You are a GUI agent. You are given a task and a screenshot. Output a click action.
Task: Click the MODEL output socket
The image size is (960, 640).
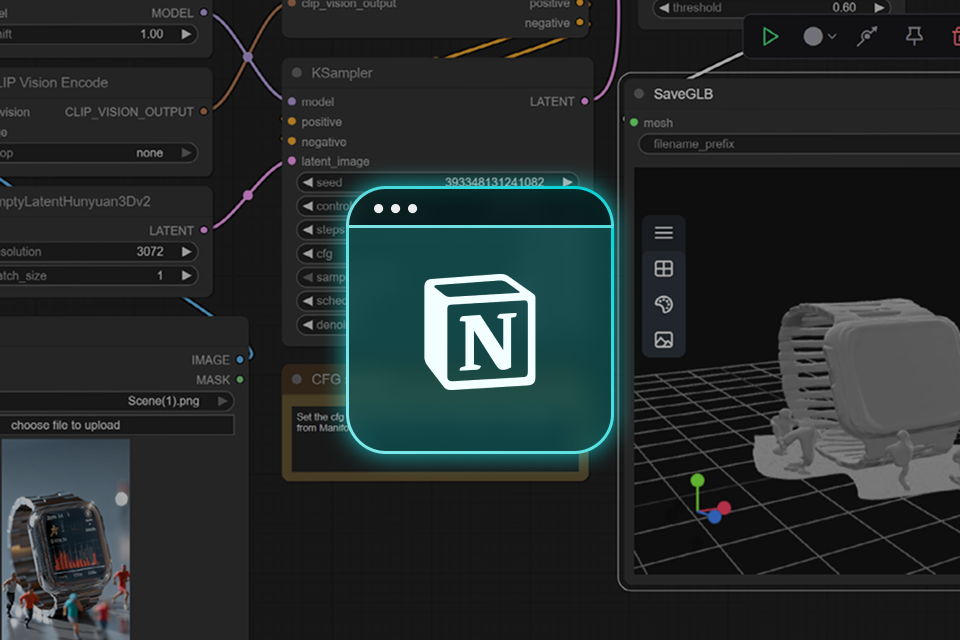point(204,12)
